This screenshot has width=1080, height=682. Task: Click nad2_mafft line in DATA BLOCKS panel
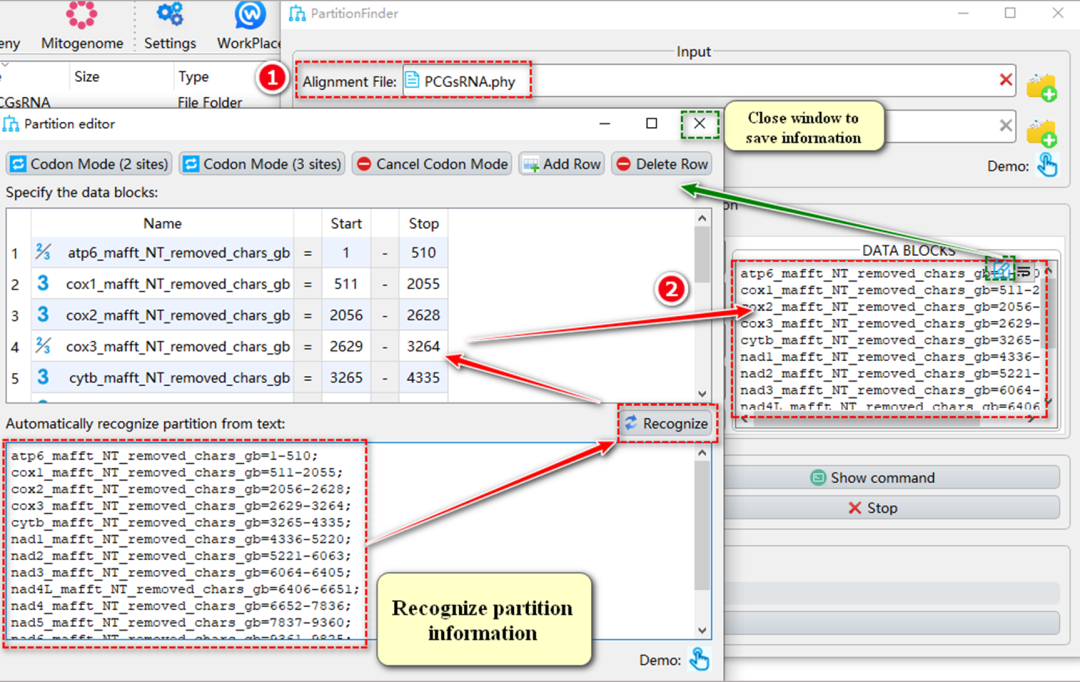click(889, 373)
